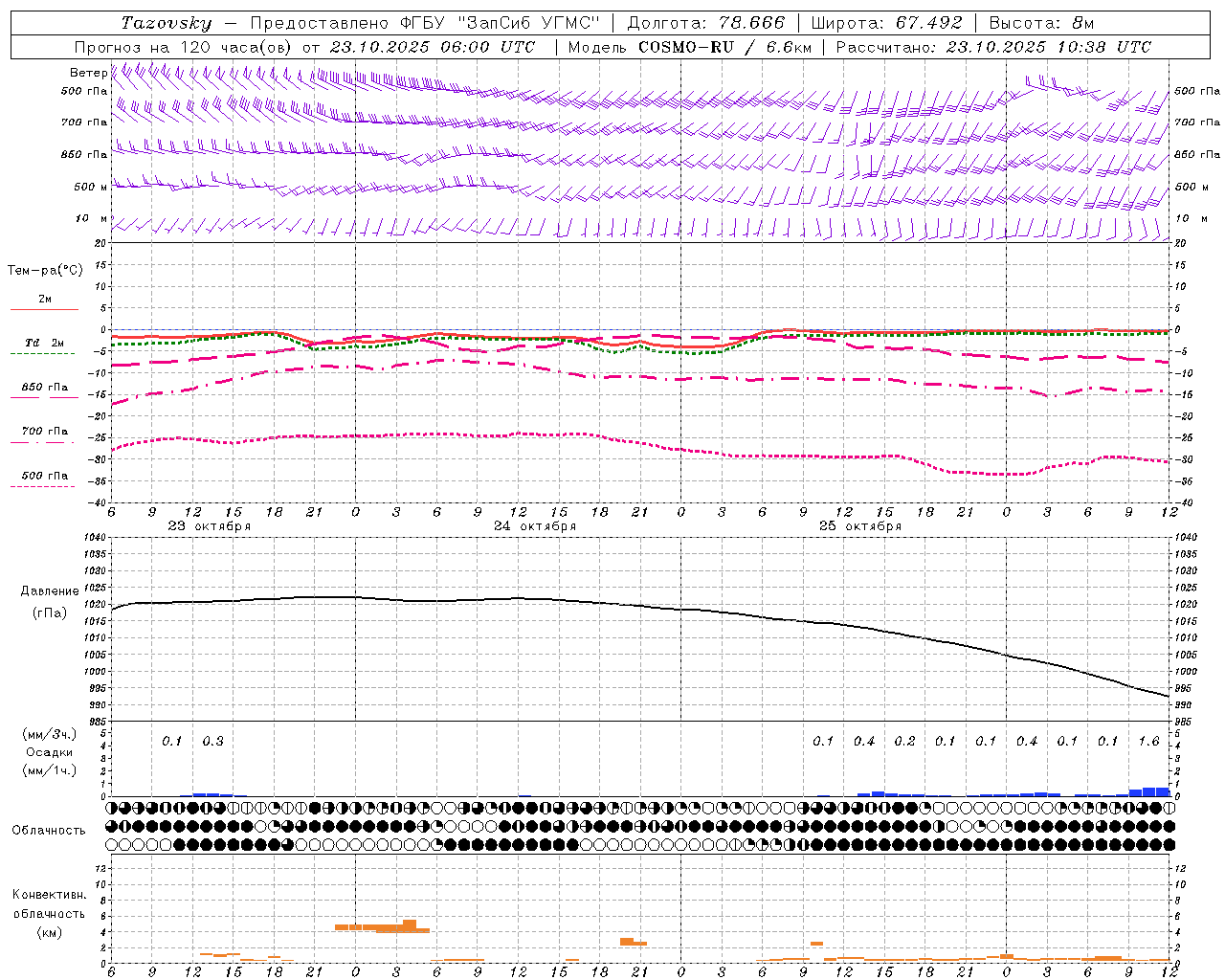This screenshot has width=1225, height=980.
Task: Select the "Прогноз на 120 часа(ов)" forecast text
Action: [x=184, y=47]
